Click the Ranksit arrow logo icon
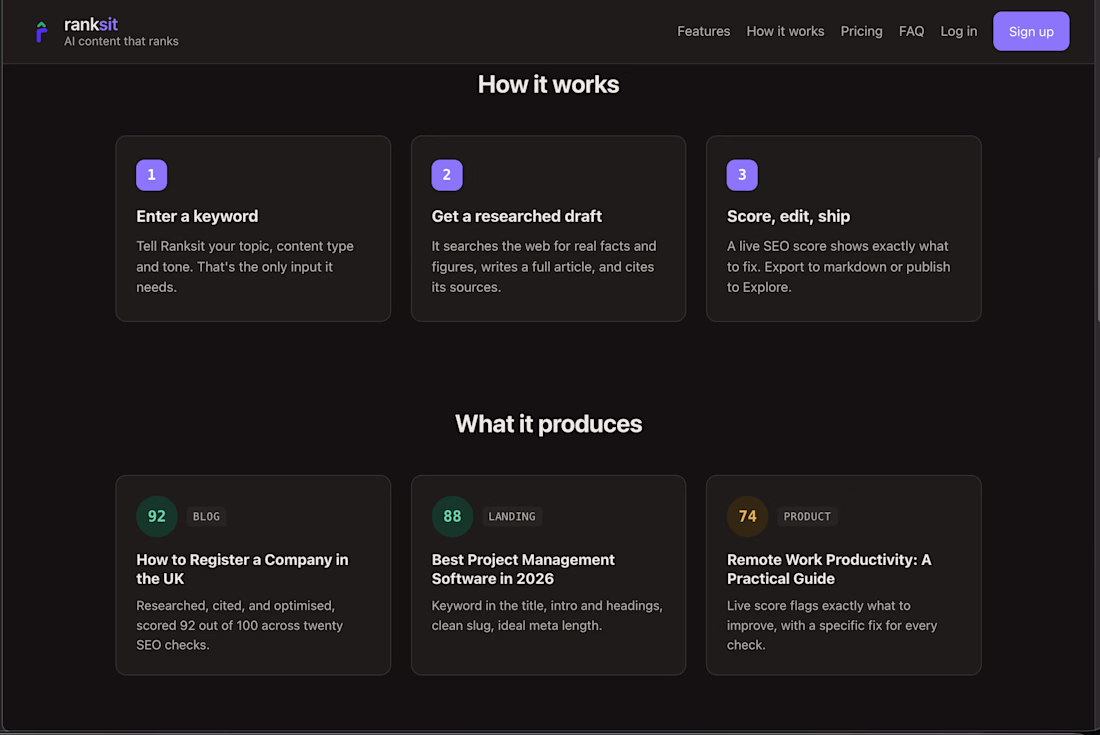The image size is (1100, 735). point(41,32)
